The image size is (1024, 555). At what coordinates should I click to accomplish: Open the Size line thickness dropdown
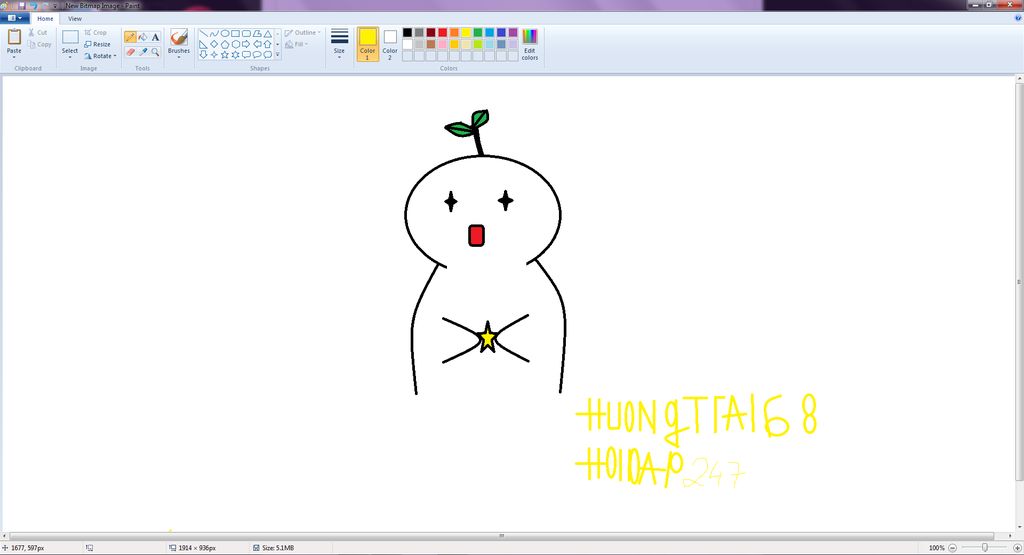[x=339, y=44]
